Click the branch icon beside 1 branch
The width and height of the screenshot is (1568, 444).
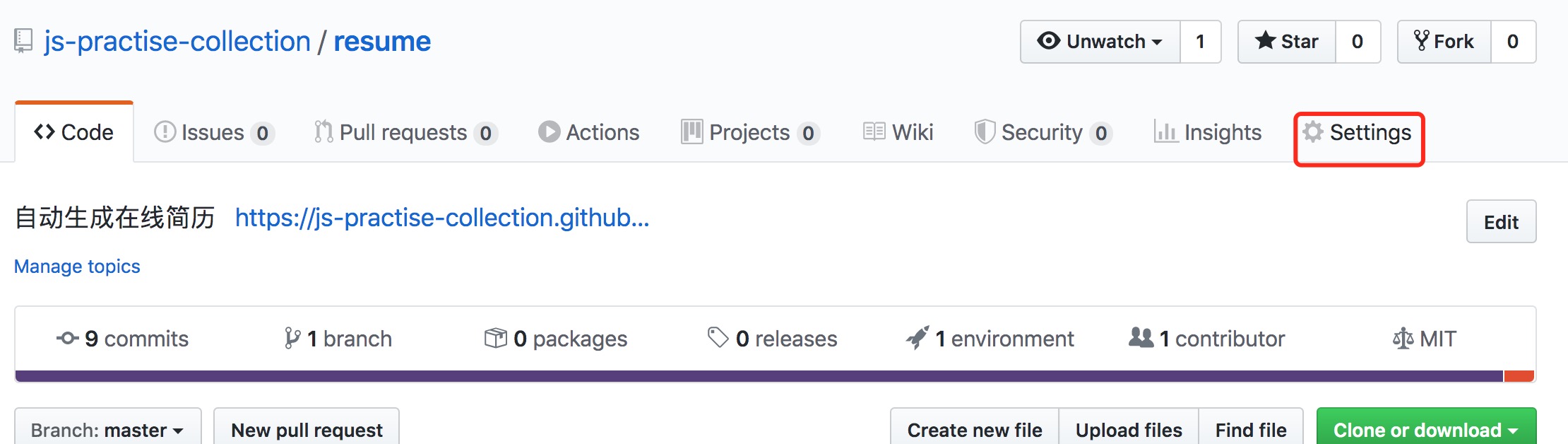(x=292, y=339)
